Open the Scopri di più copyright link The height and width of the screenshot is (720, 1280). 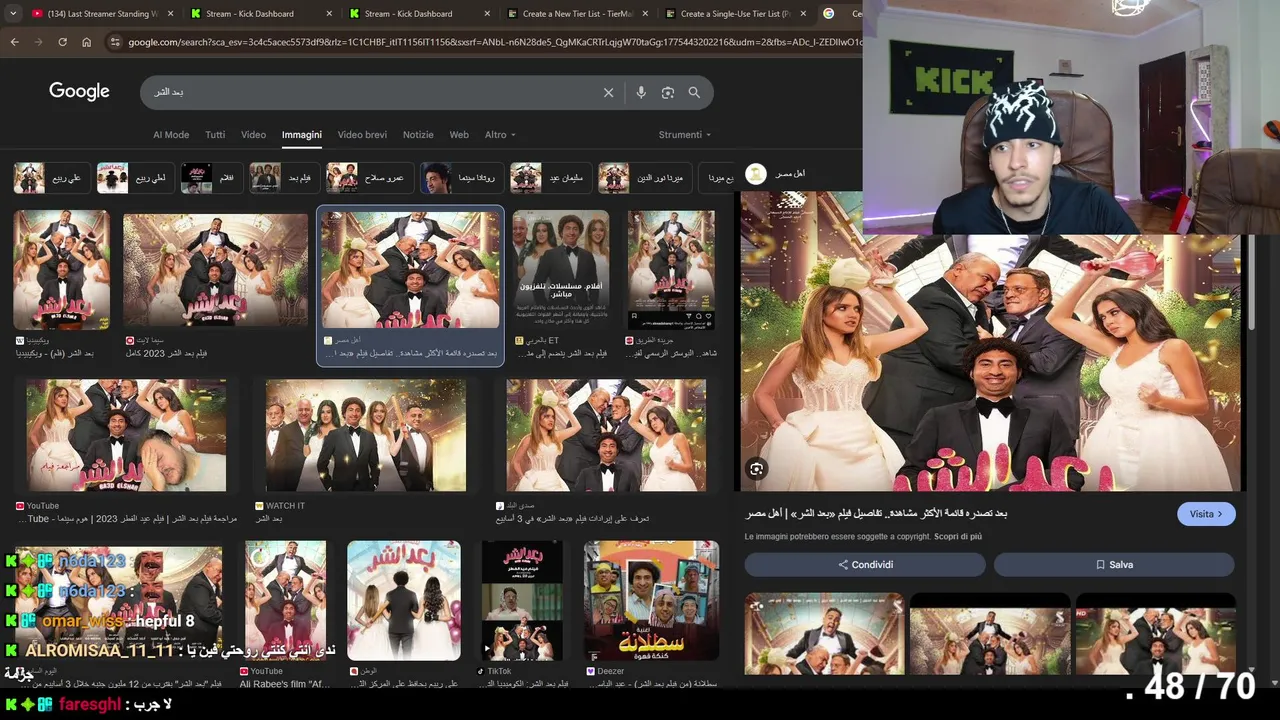pos(958,537)
